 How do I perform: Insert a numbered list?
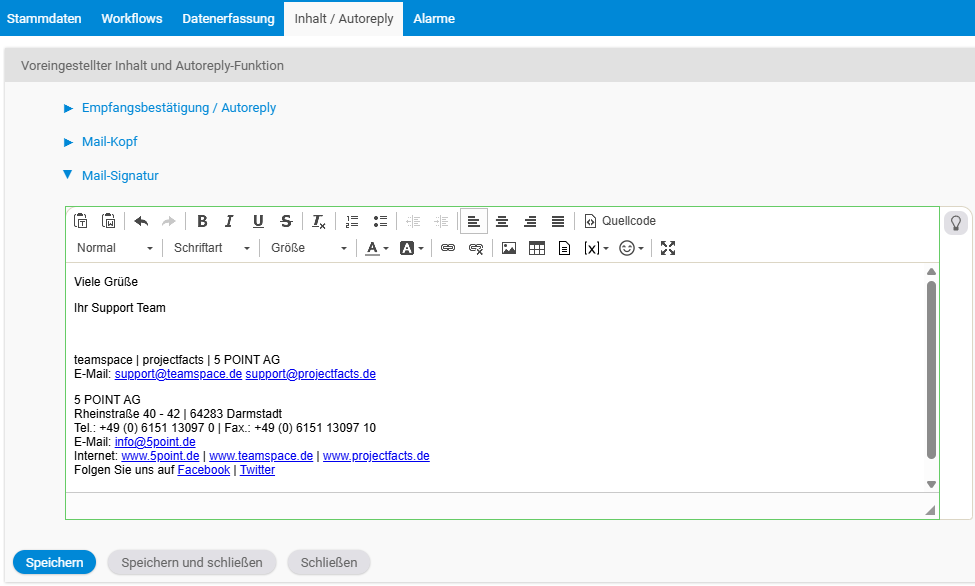[352, 221]
